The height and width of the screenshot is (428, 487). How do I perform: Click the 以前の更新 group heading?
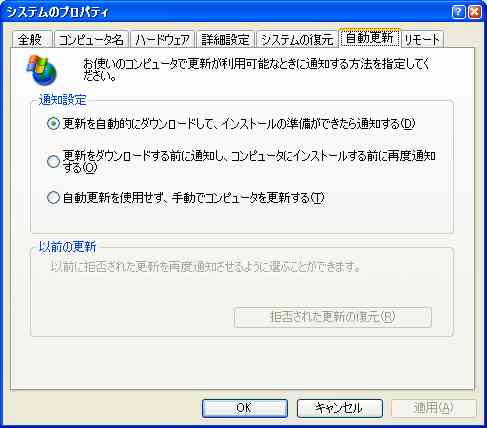(x=67, y=247)
